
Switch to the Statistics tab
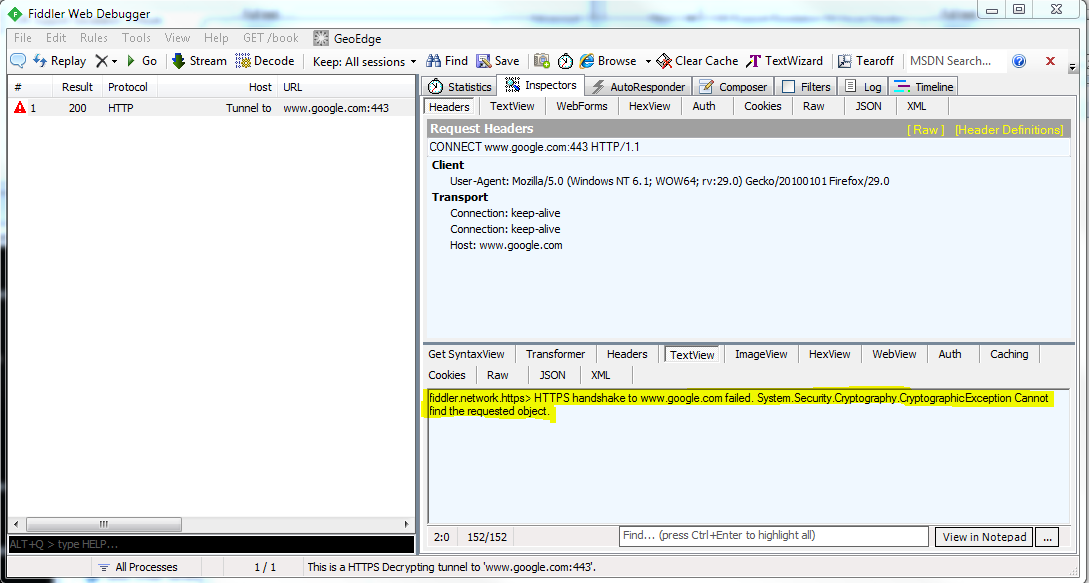pos(460,87)
